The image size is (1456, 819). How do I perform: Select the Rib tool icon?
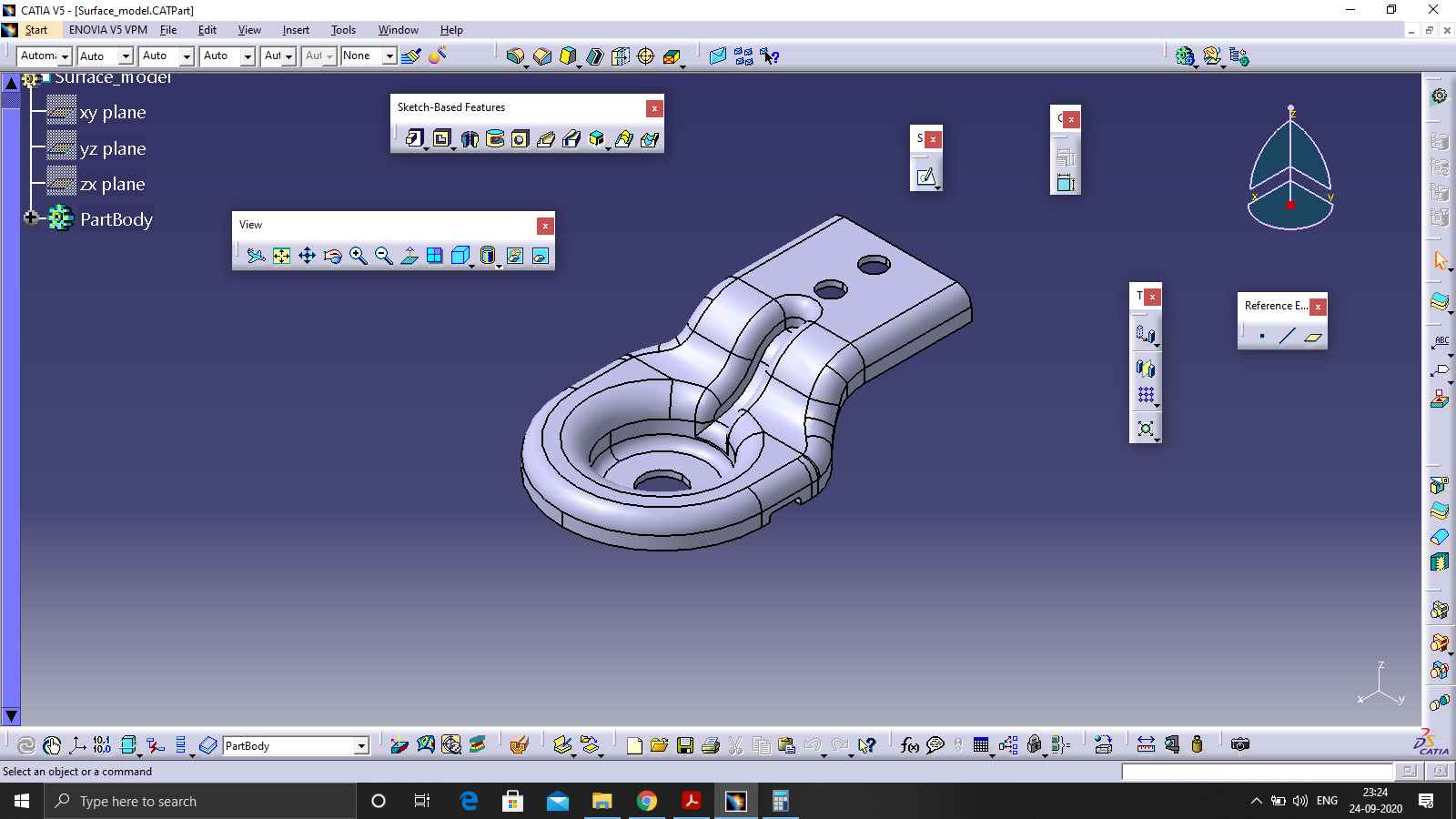(546, 138)
